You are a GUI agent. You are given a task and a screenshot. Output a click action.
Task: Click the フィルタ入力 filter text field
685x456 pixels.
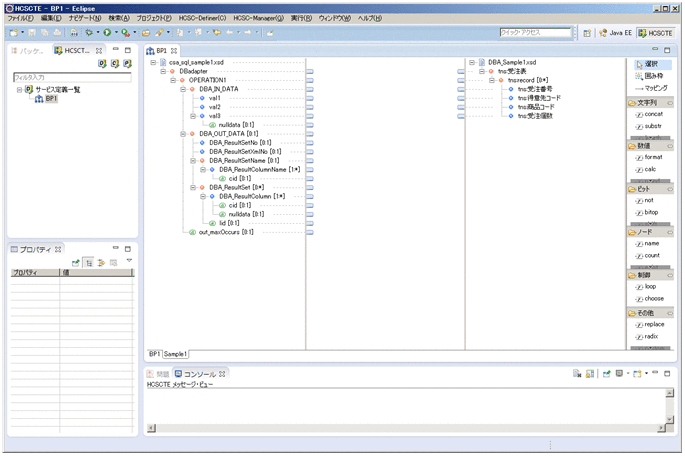click(70, 77)
